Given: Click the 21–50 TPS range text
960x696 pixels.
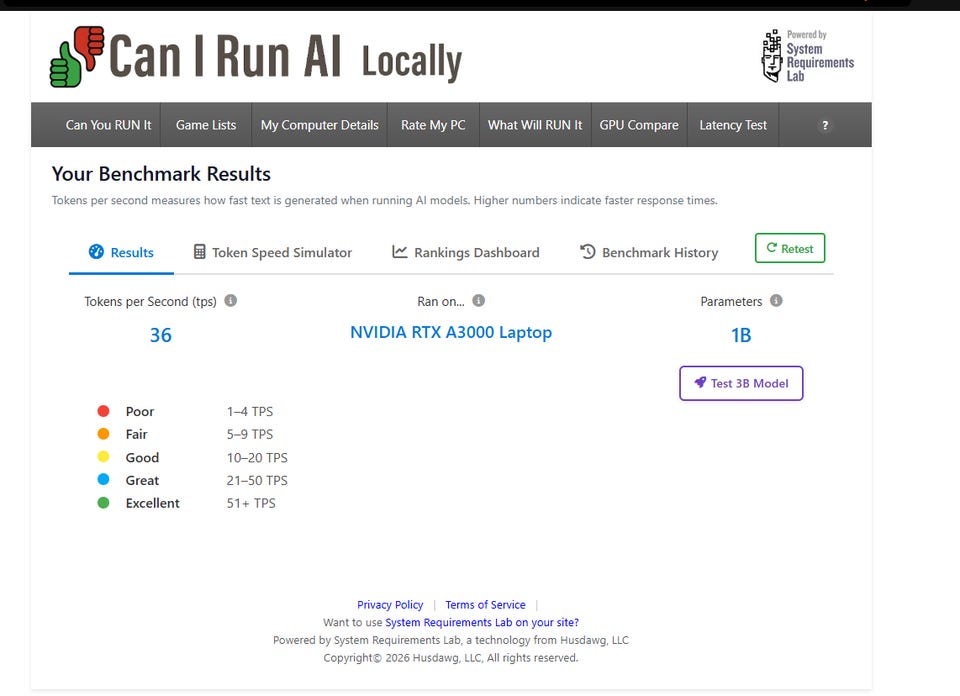Looking at the screenshot, I should pos(257,481).
